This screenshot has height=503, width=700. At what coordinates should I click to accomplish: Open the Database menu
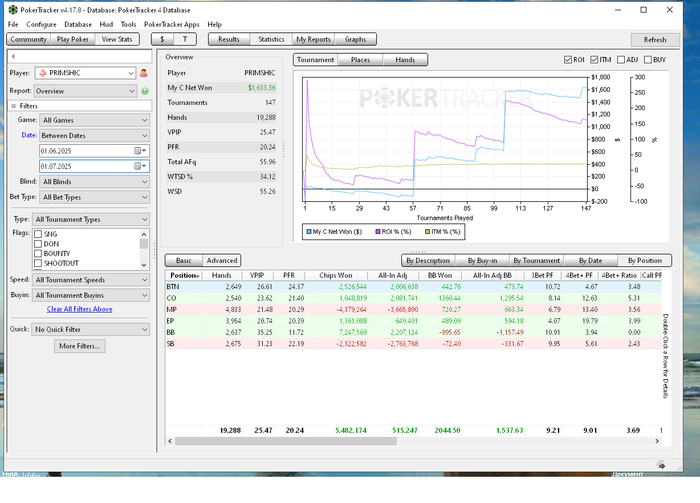pyautogui.click(x=78, y=25)
